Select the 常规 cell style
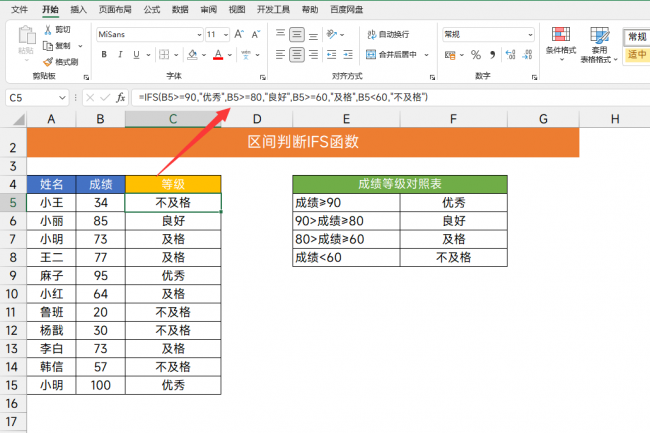Image resolution: width=650 pixels, height=433 pixels. click(637, 37)
